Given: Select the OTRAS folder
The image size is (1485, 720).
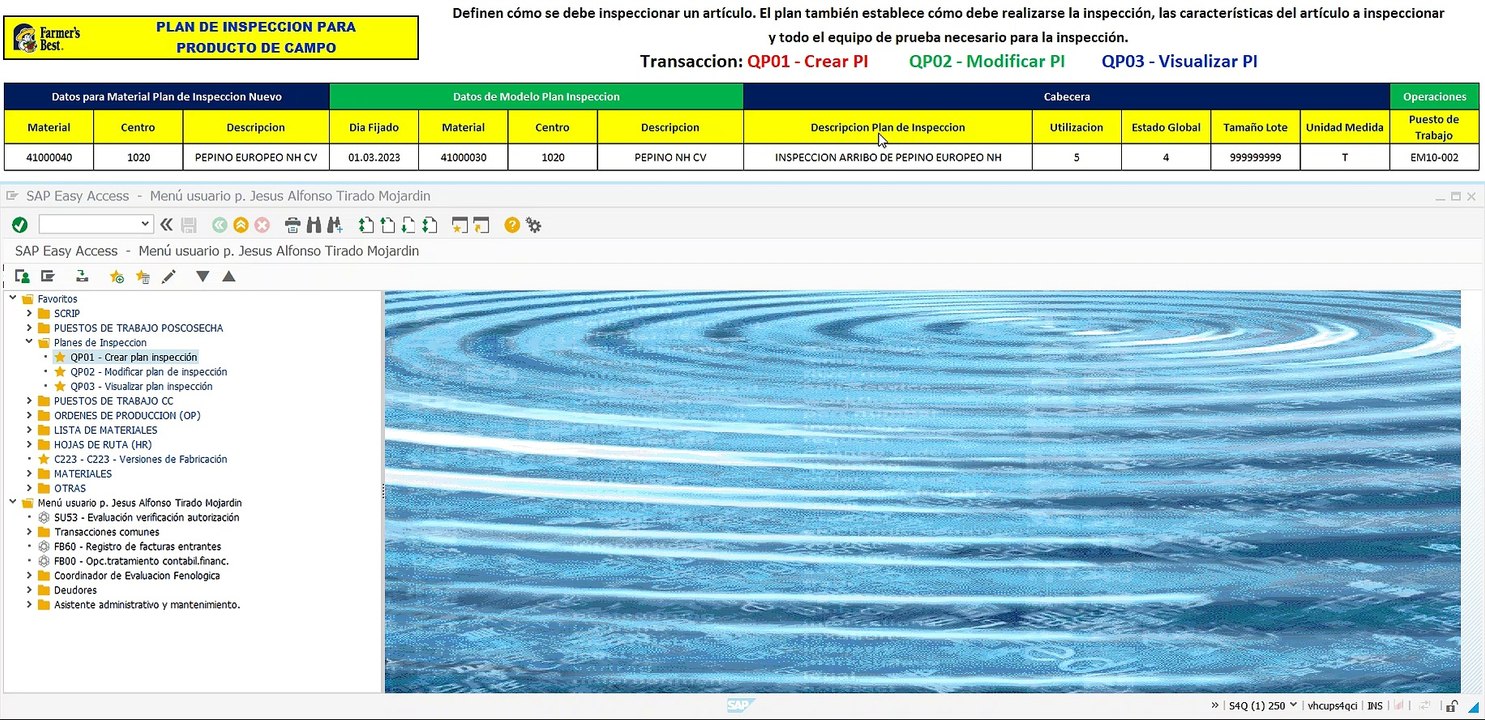Looking at the screenshot, I should 70,488.
